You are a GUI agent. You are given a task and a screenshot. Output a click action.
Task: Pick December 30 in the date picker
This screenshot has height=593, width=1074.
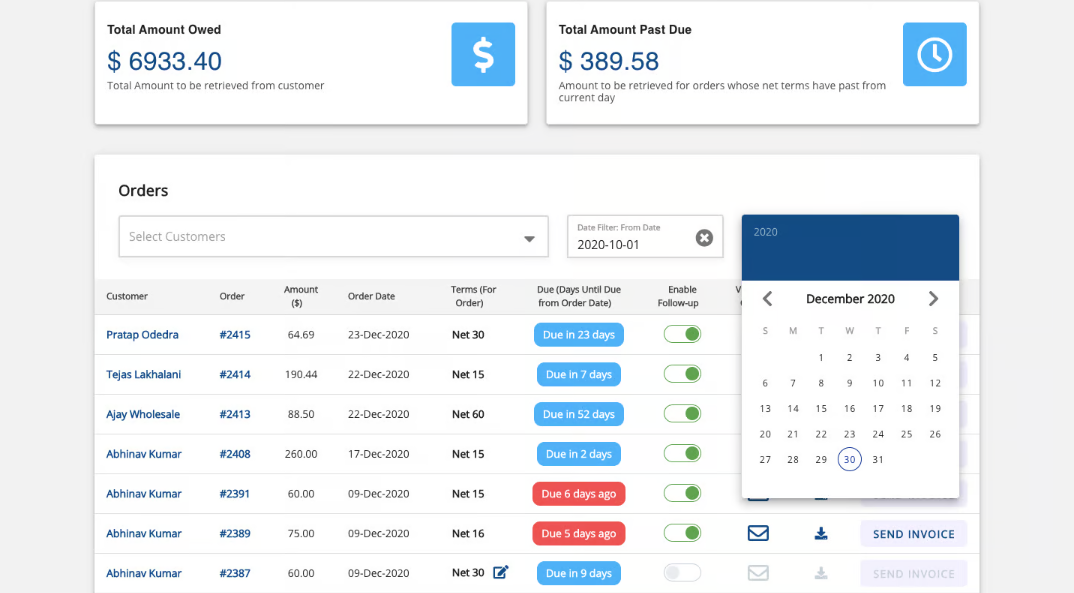pos(849,460)
